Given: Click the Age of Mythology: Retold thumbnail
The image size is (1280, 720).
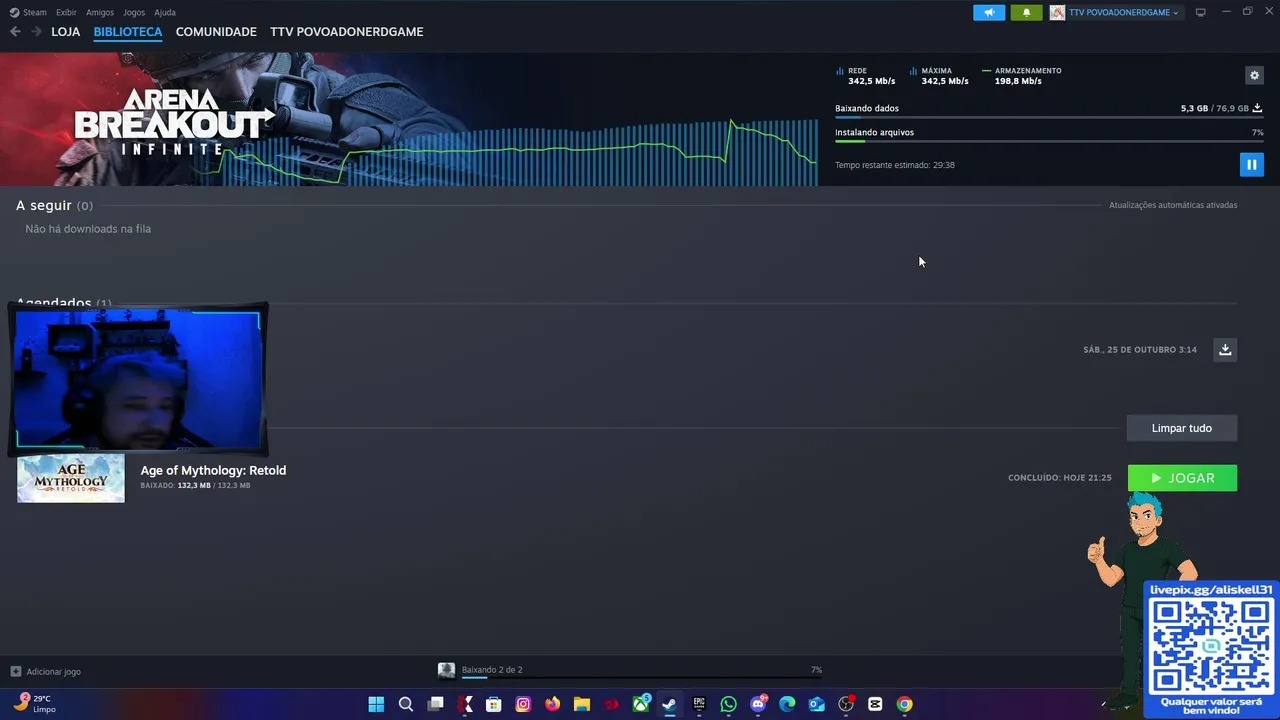Looking at the screenshot, I should pos(71,478).
